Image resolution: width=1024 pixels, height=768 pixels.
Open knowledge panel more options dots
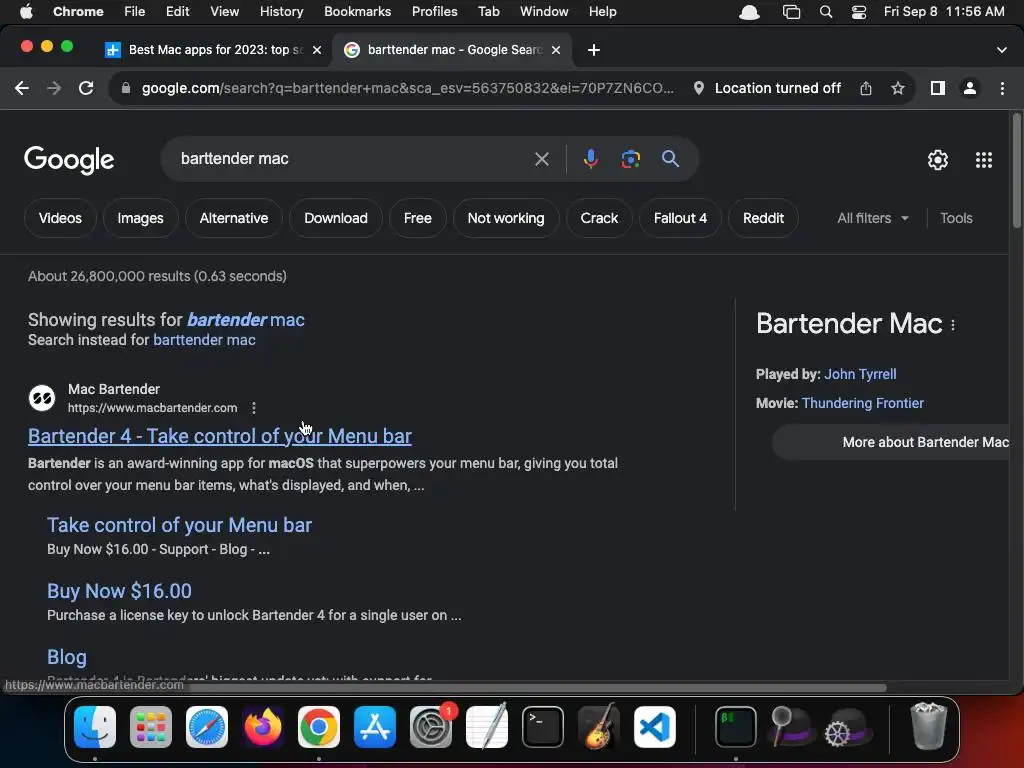[x=953, y=325]
